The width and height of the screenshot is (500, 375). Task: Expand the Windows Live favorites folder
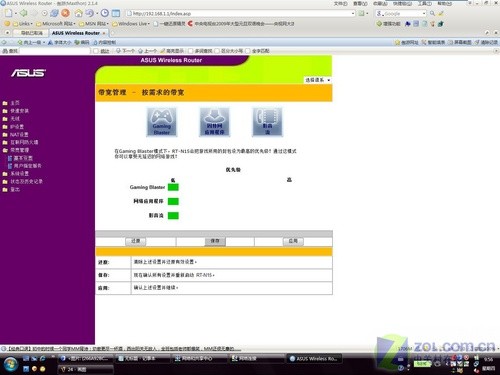[x=131, y=24]
